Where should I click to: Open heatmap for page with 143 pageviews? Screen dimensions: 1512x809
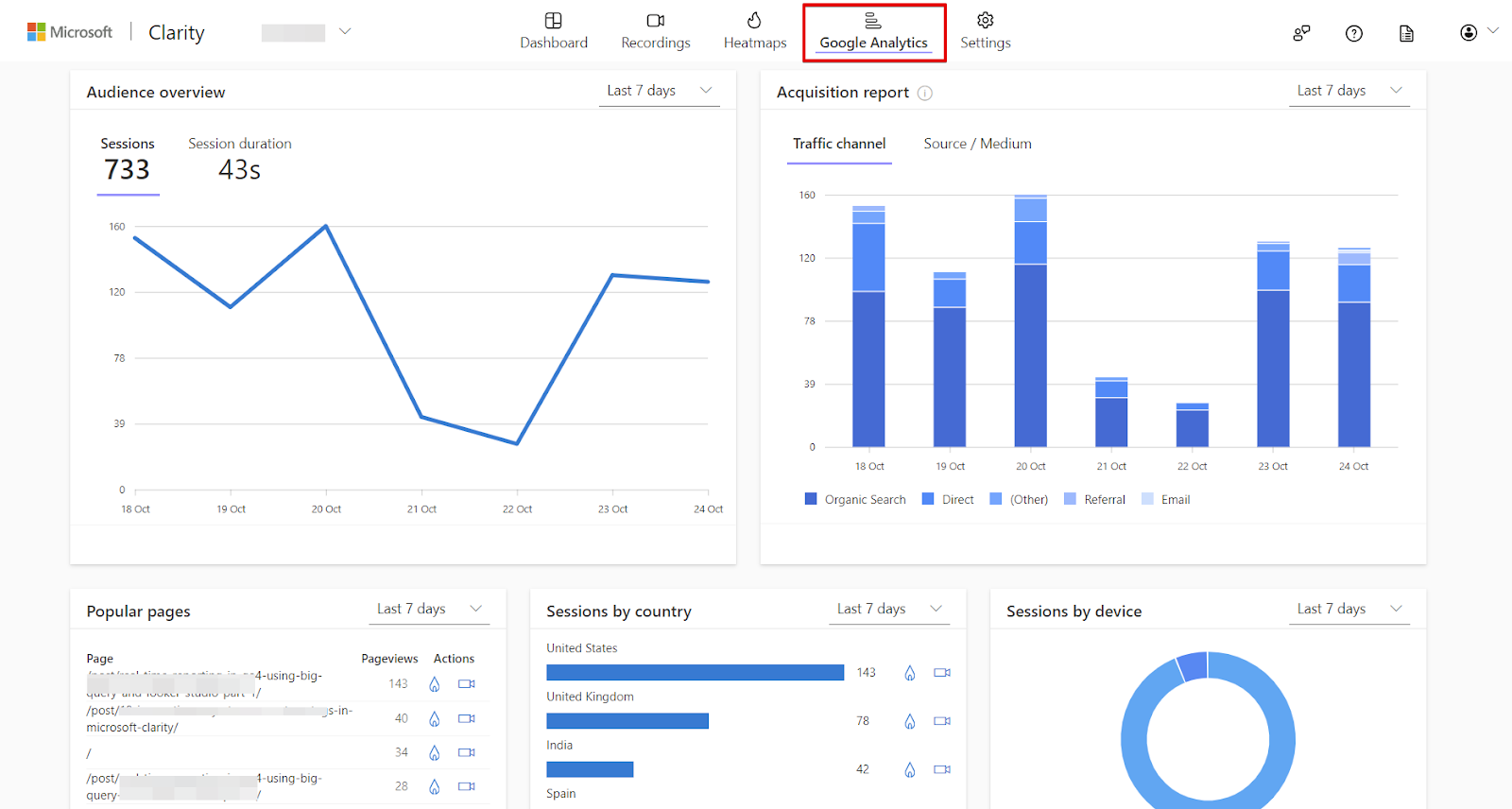435,684
